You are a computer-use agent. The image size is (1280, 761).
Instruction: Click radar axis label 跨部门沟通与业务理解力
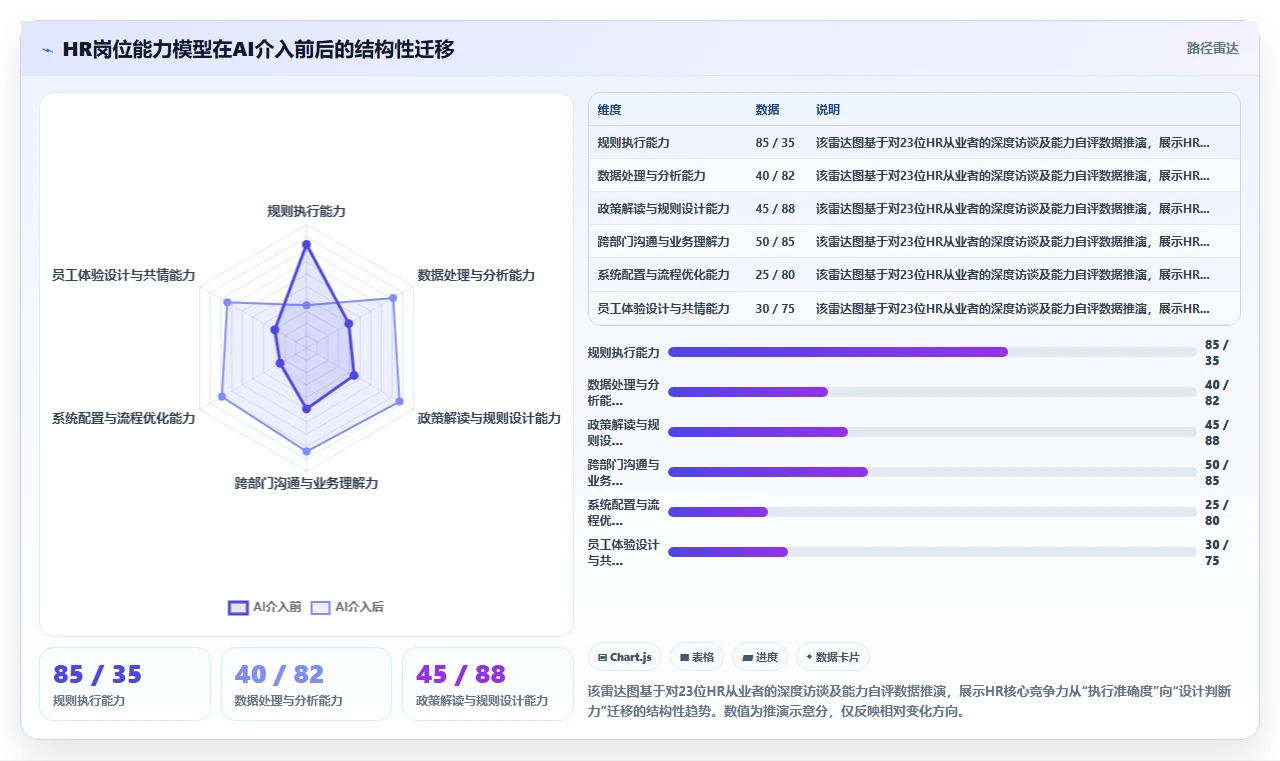306,483
